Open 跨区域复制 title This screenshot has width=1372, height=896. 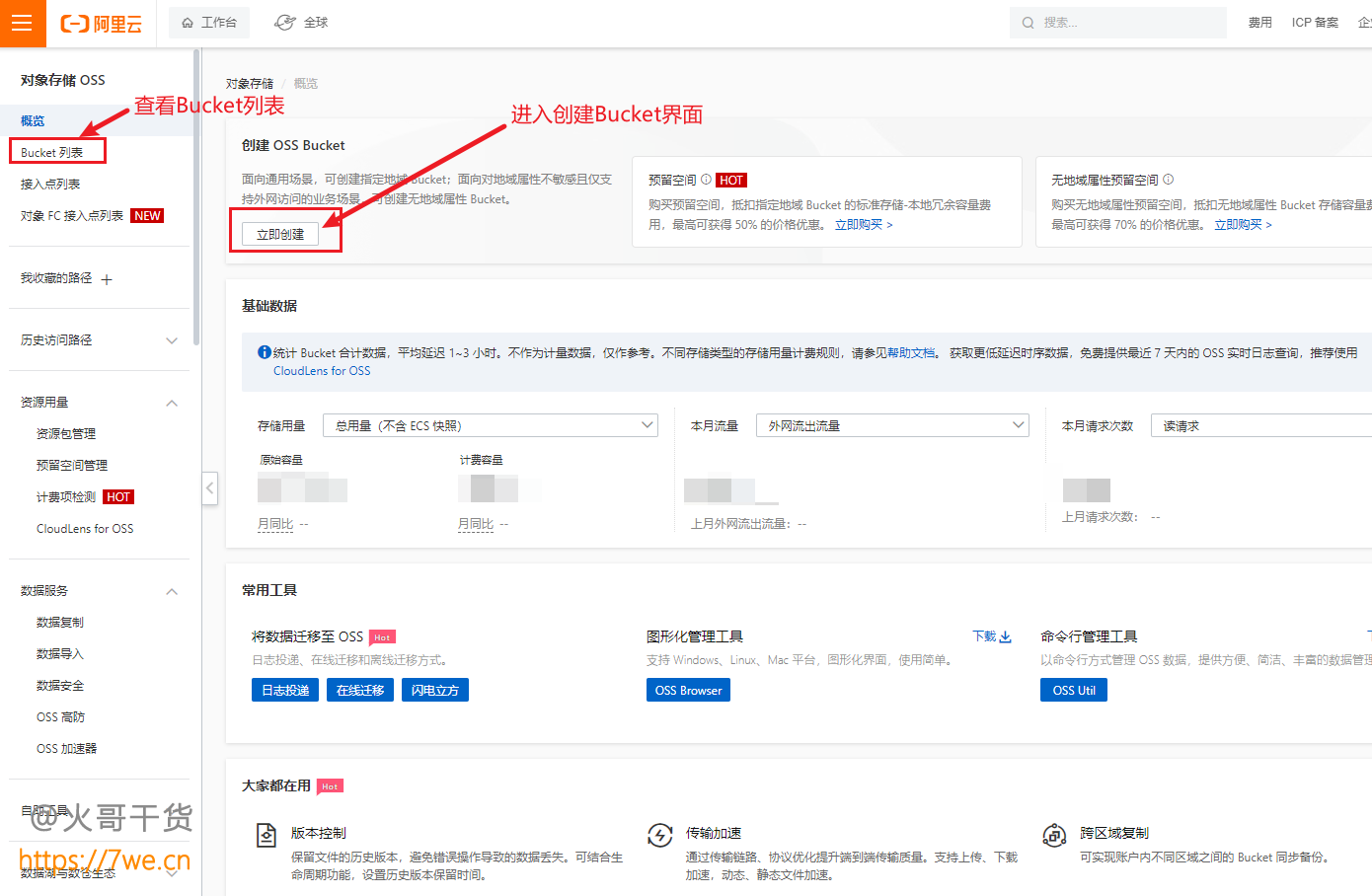pyautogui.click(x=1114, y=833)
